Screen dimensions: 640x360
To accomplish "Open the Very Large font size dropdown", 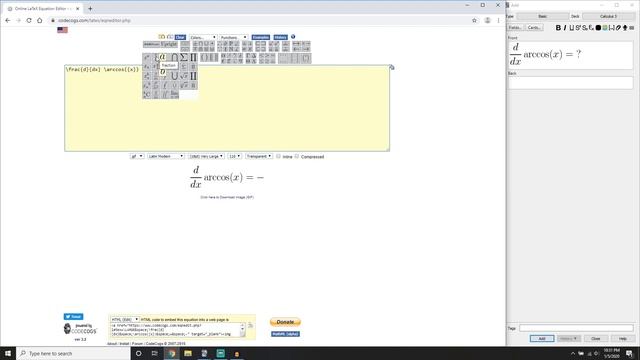I will click(206, 156).
